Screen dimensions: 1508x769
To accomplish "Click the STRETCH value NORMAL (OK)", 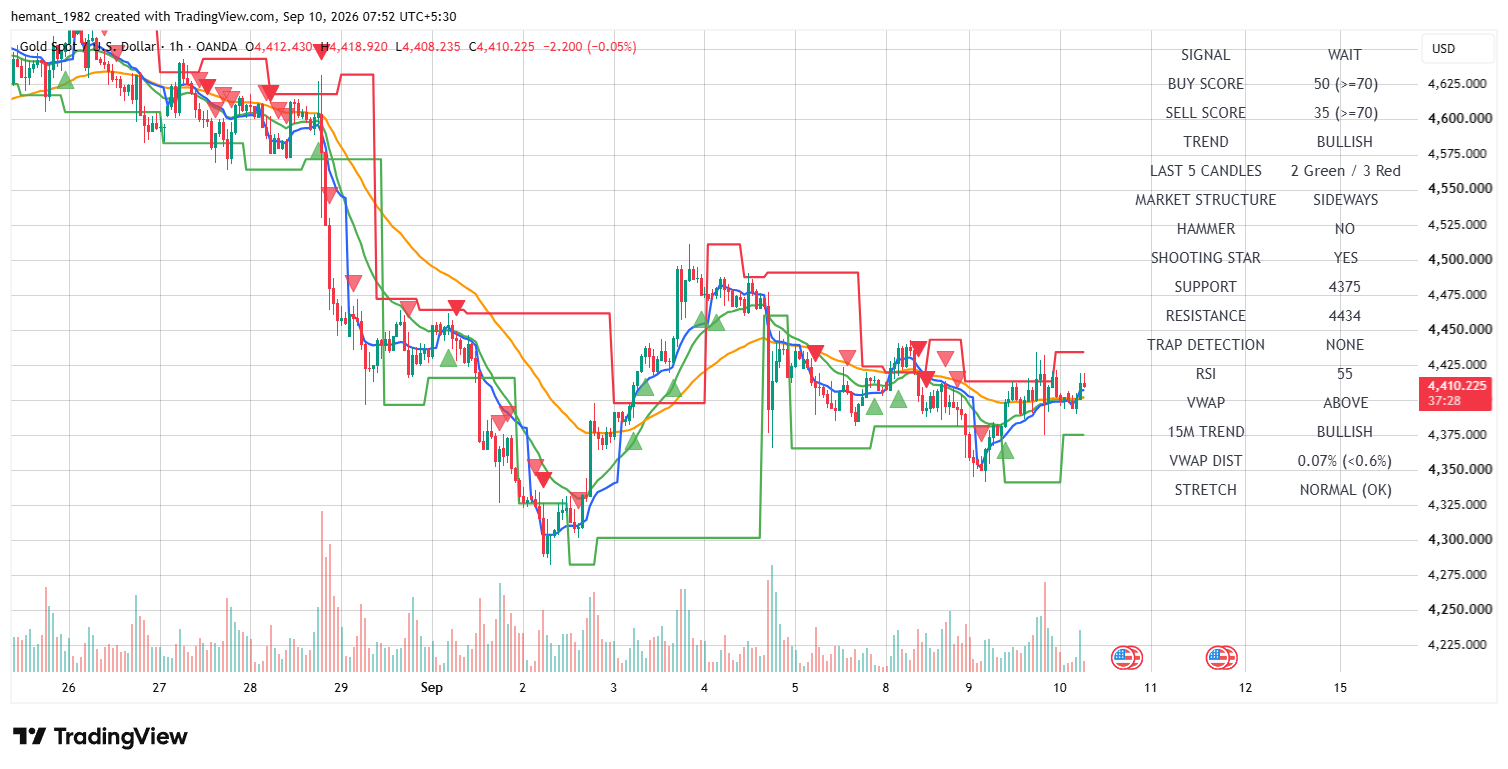I will 1345,490.
